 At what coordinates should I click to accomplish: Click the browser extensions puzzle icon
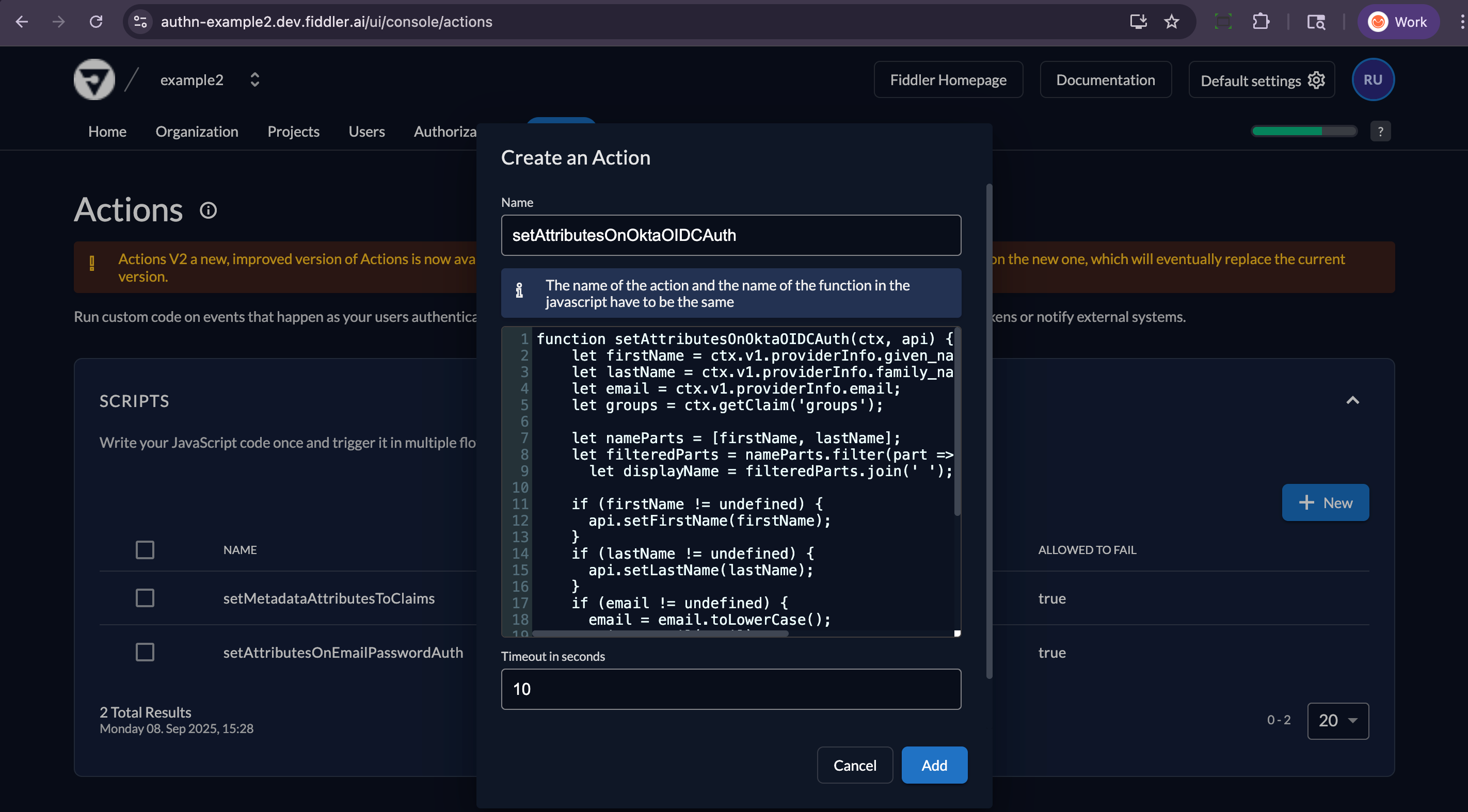[x=1260, y=22]
